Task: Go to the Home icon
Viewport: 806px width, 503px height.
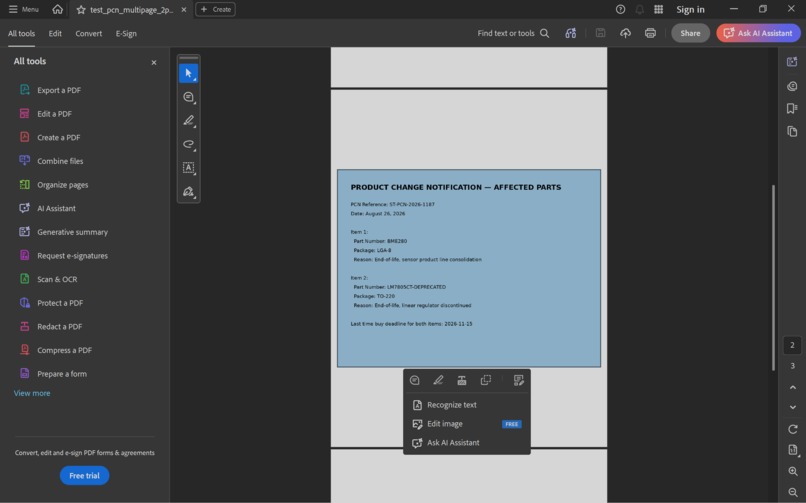Action: [58, 9]
